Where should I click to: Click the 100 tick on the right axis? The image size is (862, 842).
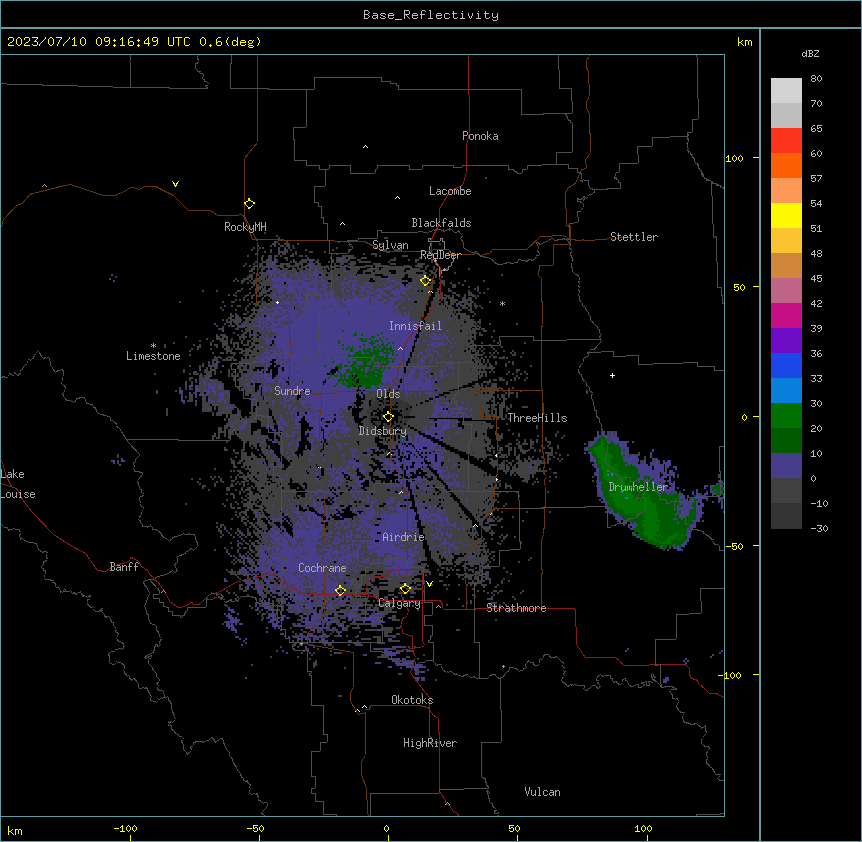[x=734, y=158]
